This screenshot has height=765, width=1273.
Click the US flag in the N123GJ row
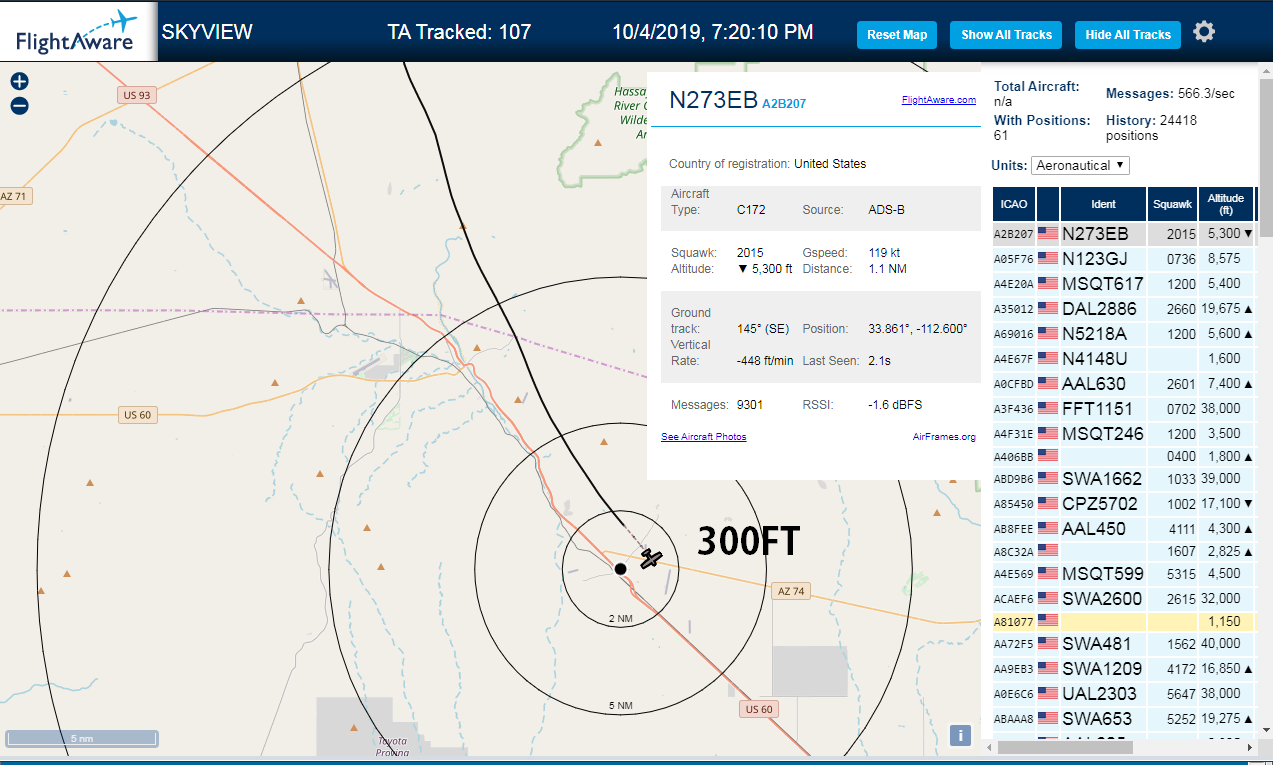click(1048, 259)
